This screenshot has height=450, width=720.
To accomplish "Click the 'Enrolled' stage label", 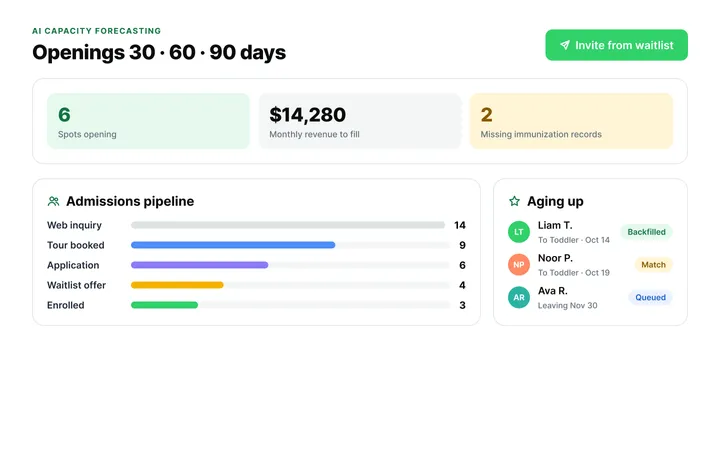I will click(x=66, y=305).
